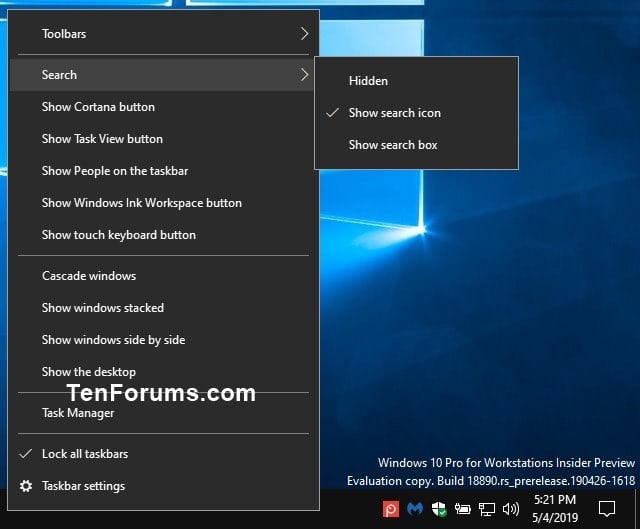Screen dimensions: 640x529
Task: Toggle Show Windows Ink Workspace button
Action: coord(163,203)
